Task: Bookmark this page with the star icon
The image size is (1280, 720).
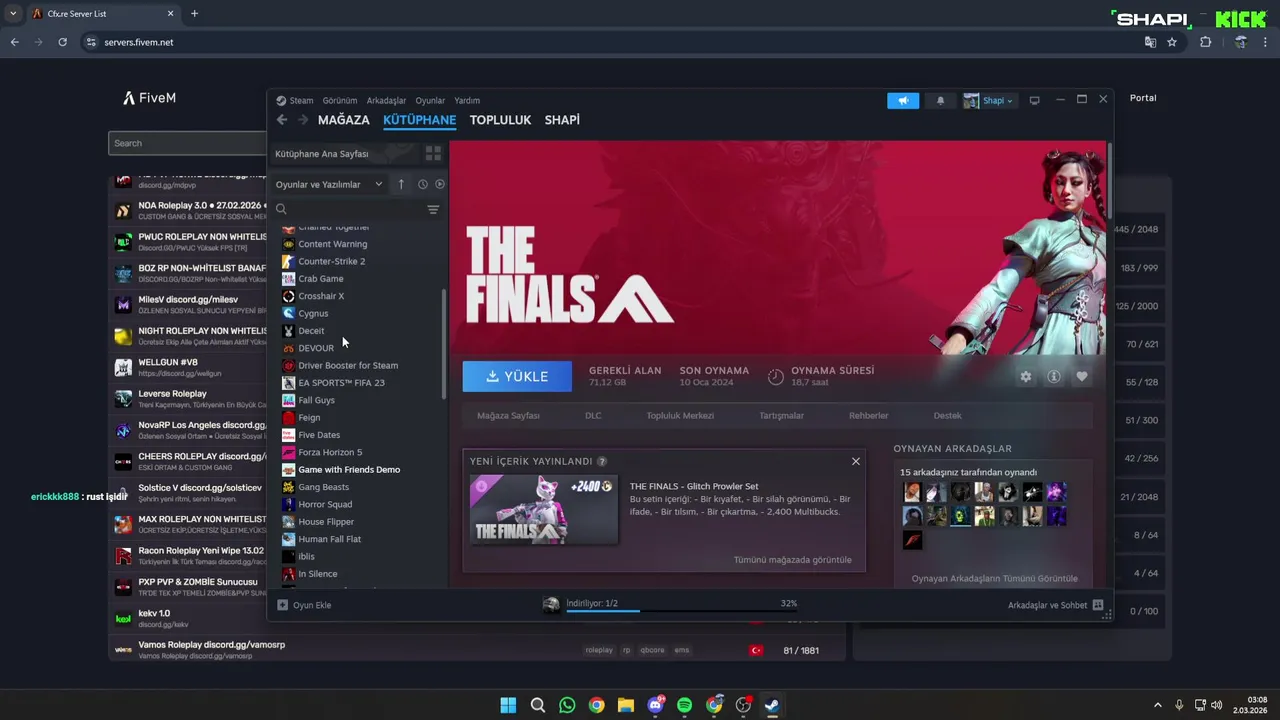Action: (x=1172, y=42)
